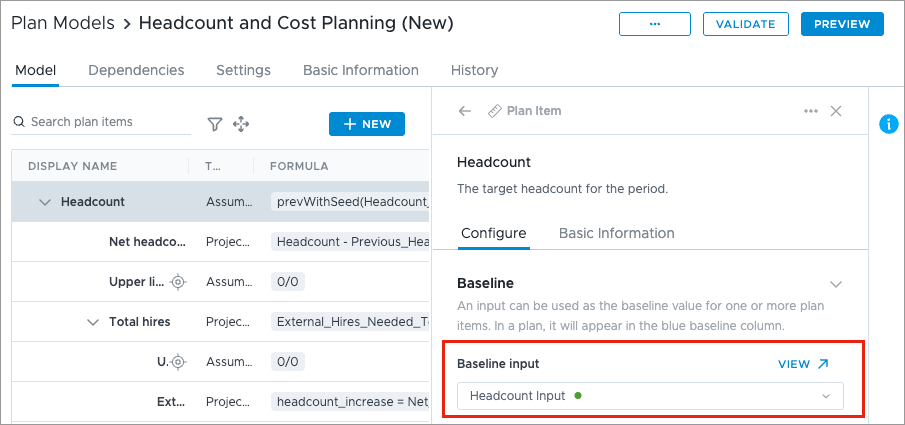
Task: Open the Headcount Input dropdown
Action: 650,396
